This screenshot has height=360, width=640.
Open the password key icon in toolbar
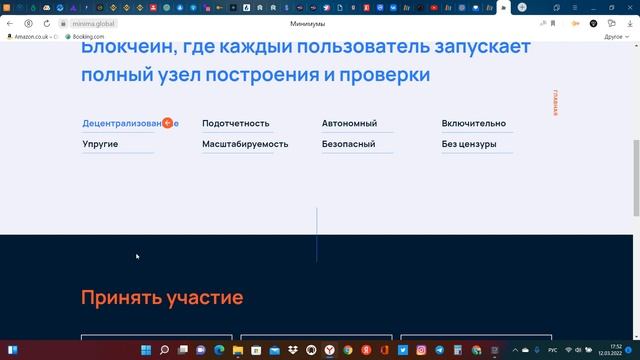pos(575,24)
